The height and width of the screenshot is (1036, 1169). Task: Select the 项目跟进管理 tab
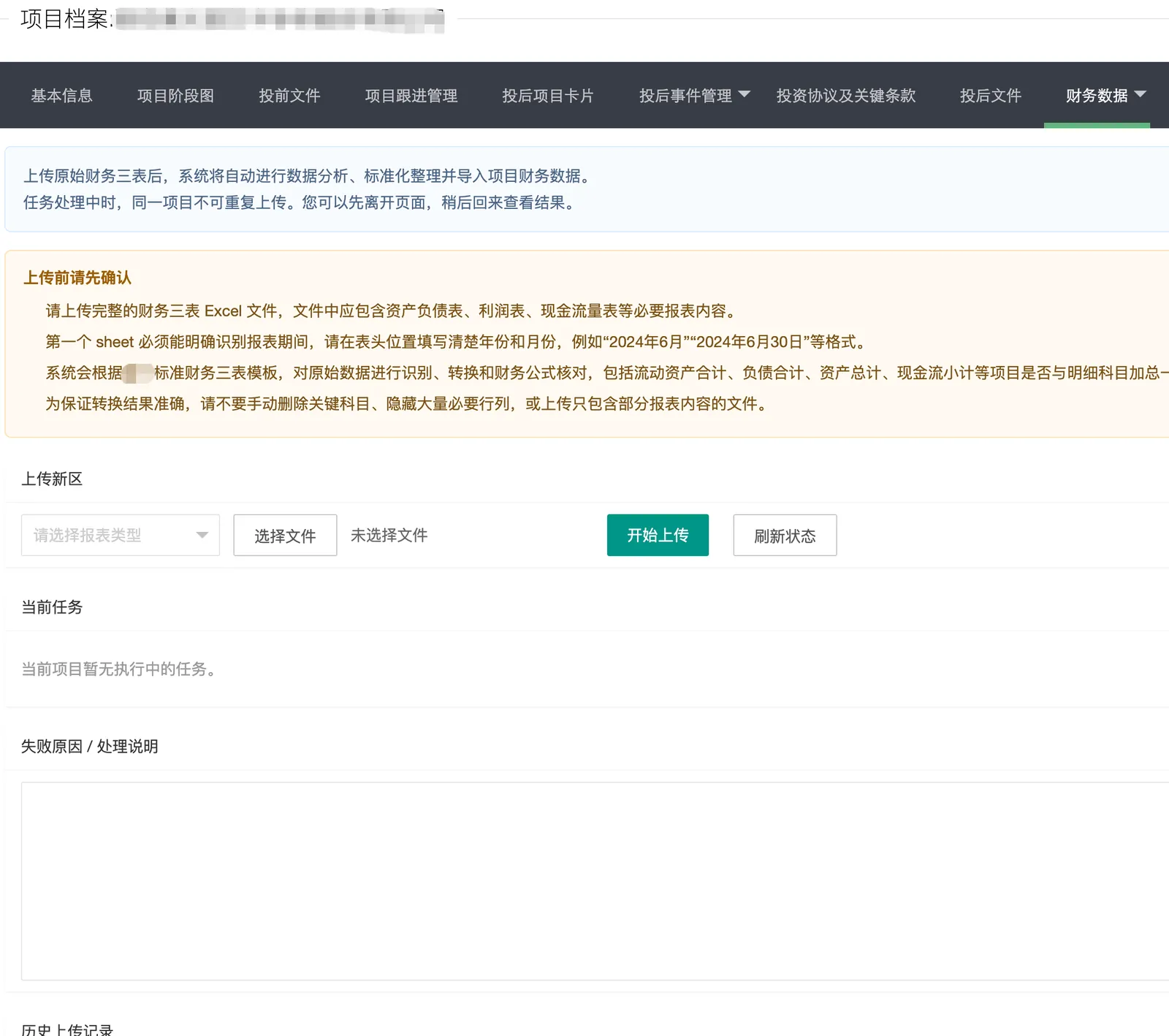[411, 96]
